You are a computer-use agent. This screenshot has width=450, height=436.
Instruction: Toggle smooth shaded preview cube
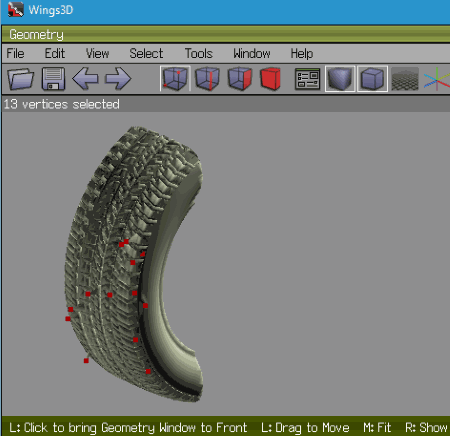[340, 79]
